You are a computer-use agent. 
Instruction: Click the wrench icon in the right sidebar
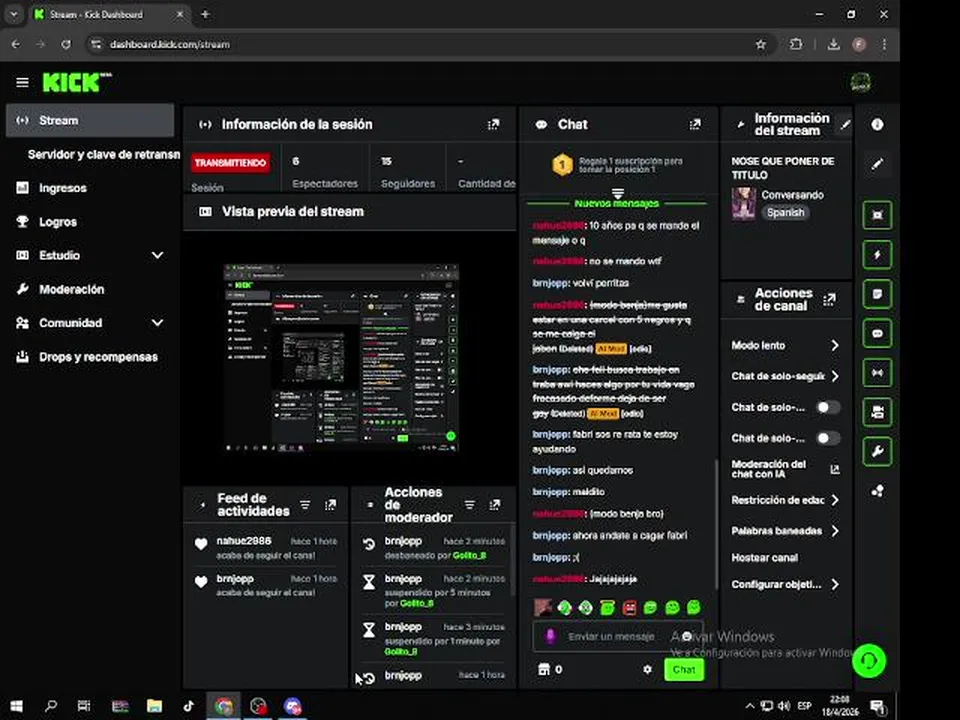pyautogui.click(x=877, y=452)
